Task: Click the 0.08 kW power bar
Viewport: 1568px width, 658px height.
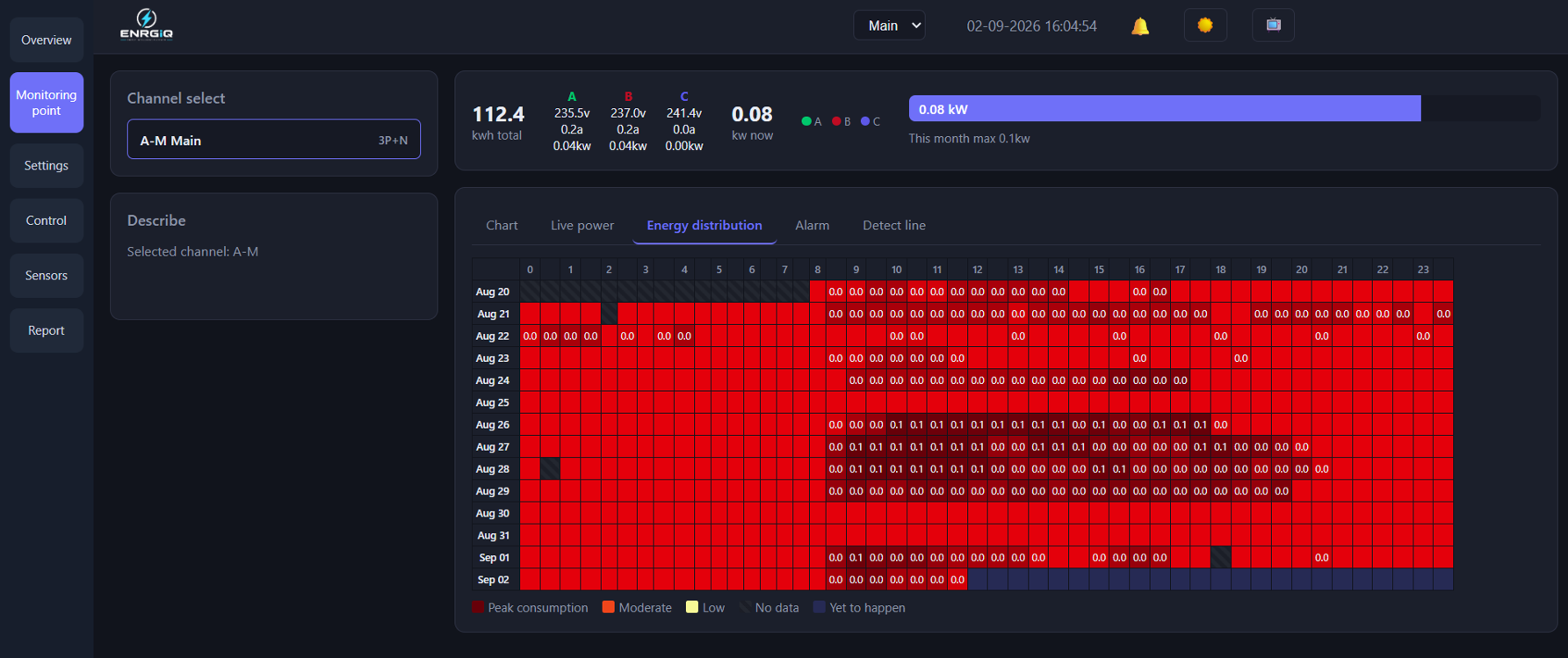Action: click(x=1165, y=109)
